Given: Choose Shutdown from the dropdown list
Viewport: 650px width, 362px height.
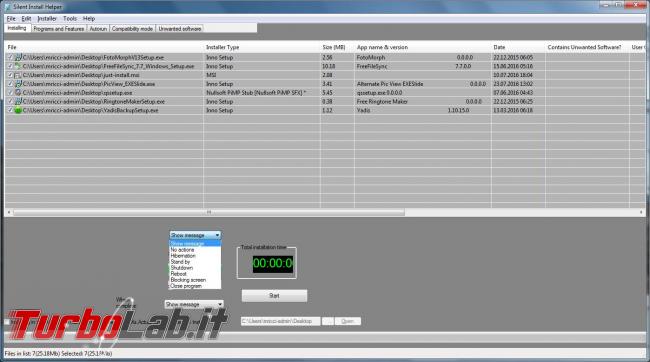Looking at the screenshot, I should tap(182, 268).
